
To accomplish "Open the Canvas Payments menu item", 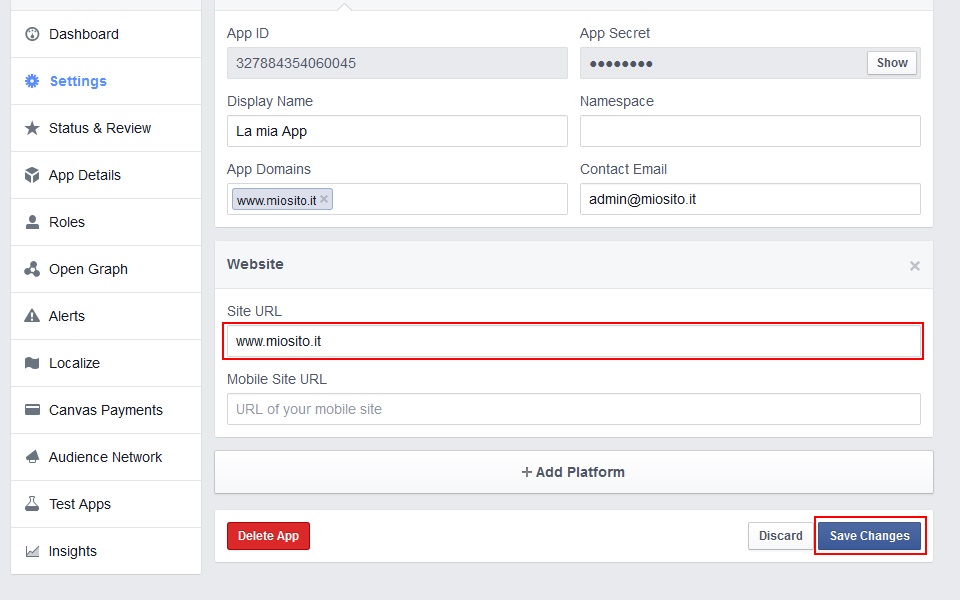I will pyautogui.click(x=105, y=410).
